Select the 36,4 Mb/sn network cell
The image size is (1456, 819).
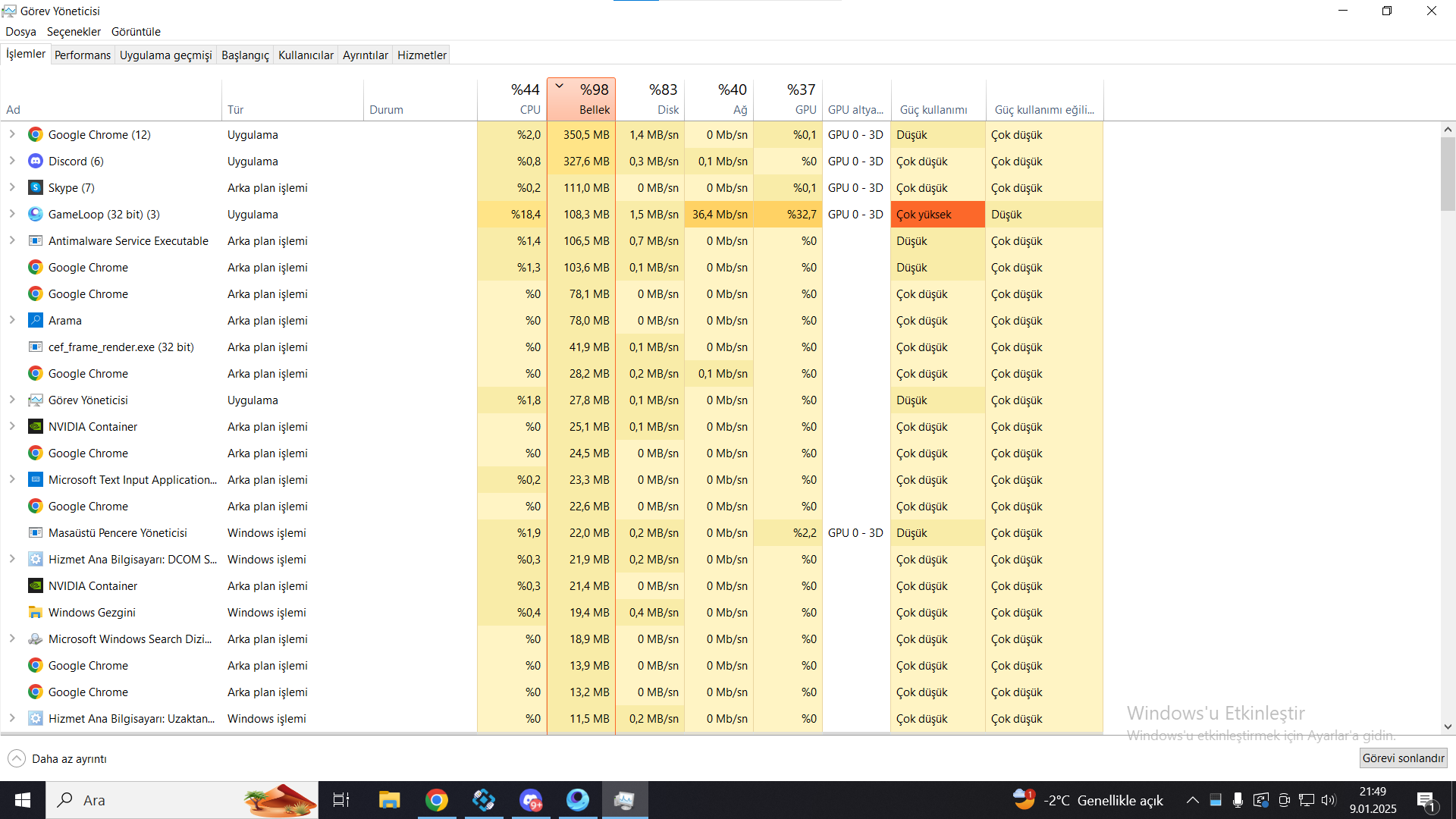(719, 214)
